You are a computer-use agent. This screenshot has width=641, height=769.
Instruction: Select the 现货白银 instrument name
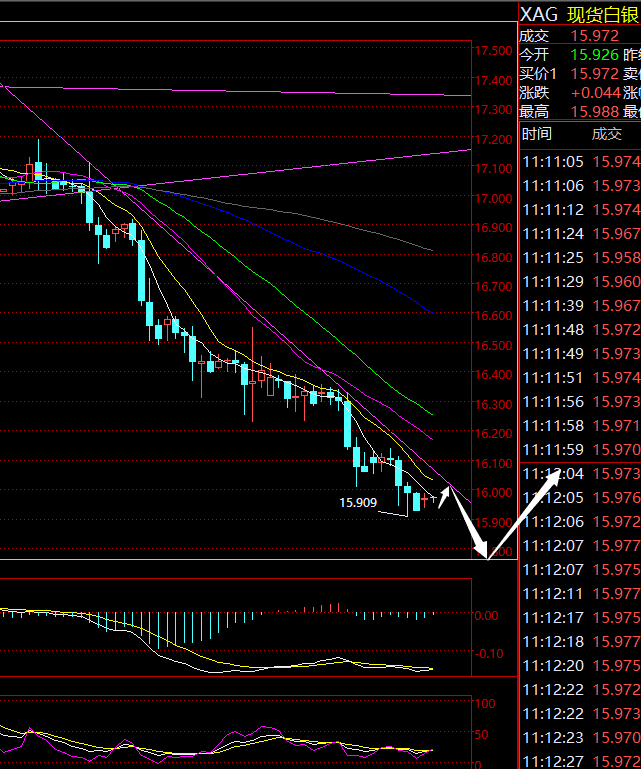(x=604, y=15)
